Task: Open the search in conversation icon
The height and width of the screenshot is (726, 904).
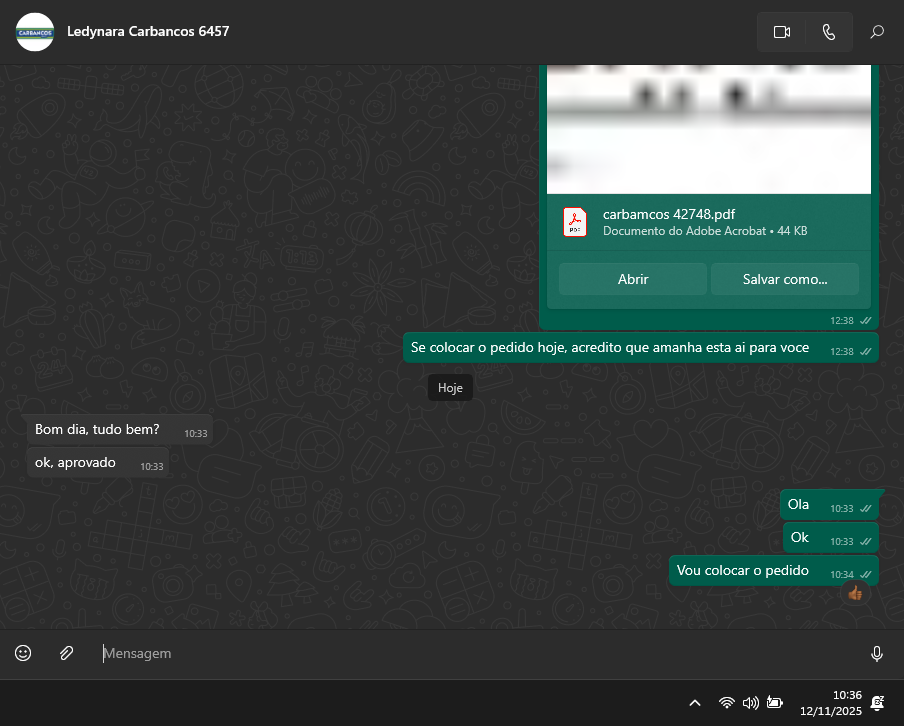Action: point(877,32)
